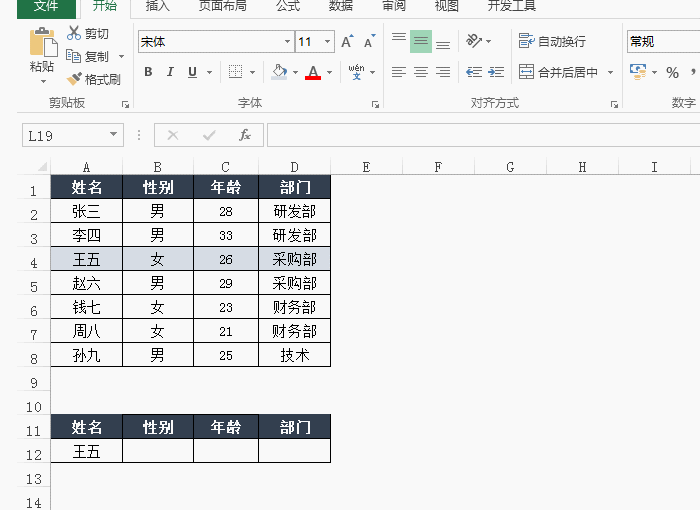This screenshot has width=700, height=510.
Task: Click the text orientation icon
Action: [474, 41]
